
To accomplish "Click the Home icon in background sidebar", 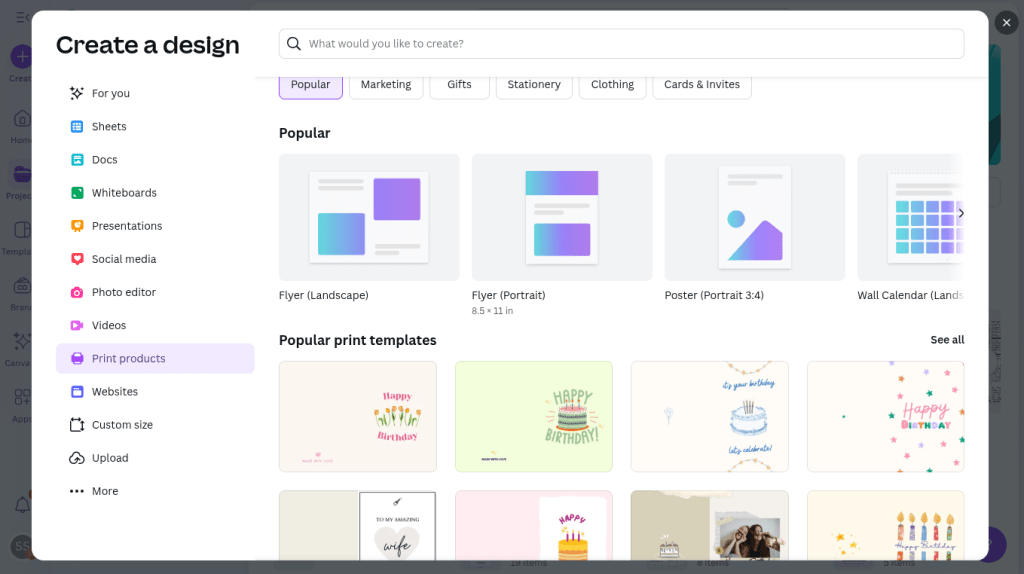I will pyautogui.click(x=22, y=120).
